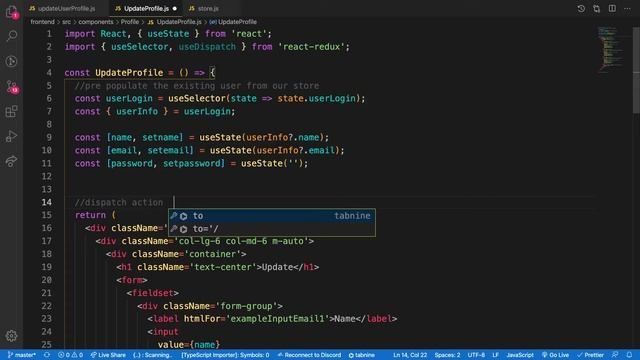Open the Search view in activity bar
This screenshot has width=640, height=360.
pos(11,36)
